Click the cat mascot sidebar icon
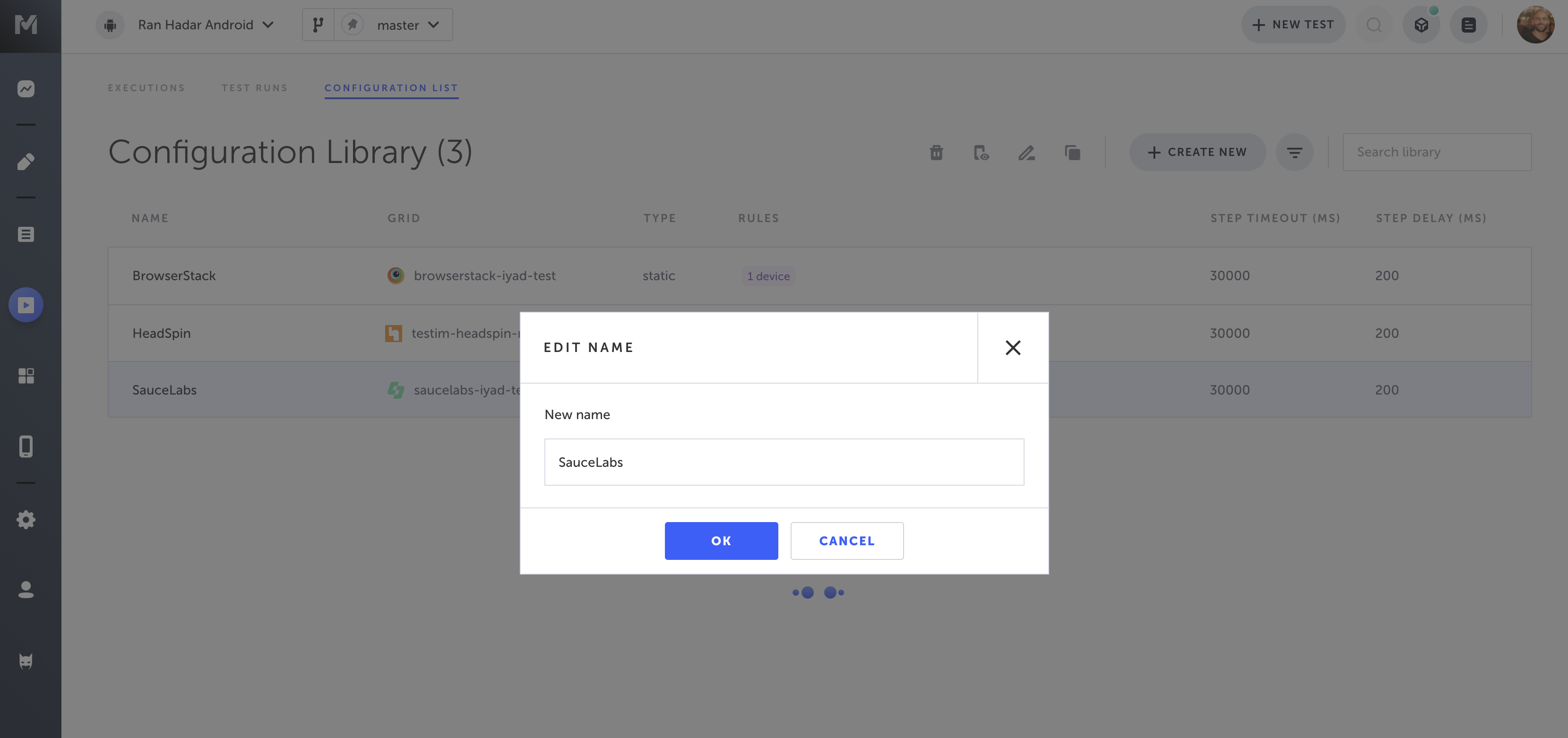The width and height of the screenshot is (1568, 738). (x=26, y=661)
